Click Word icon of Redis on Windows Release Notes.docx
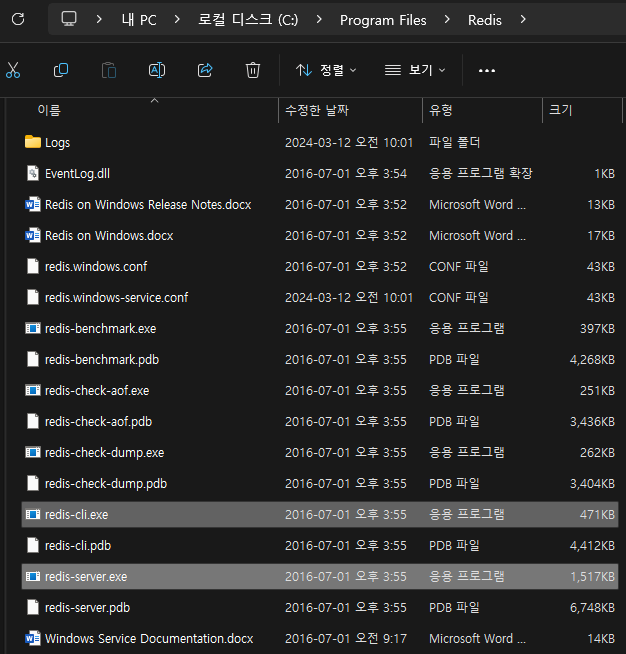 33,204
